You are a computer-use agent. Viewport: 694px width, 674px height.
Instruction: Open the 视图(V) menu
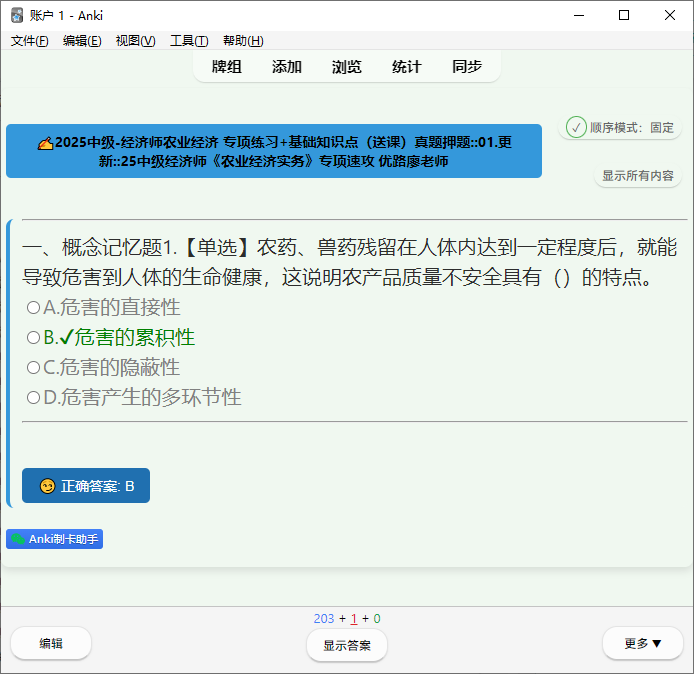click(x=135, y=41)
